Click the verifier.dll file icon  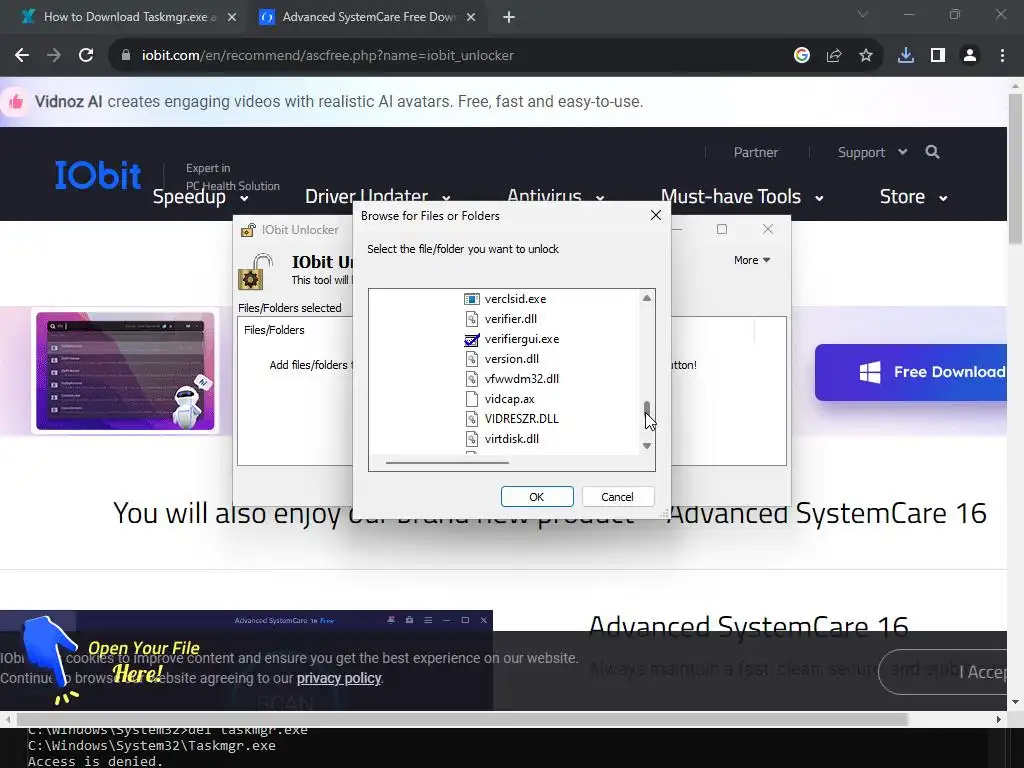(x=472, y=319)
